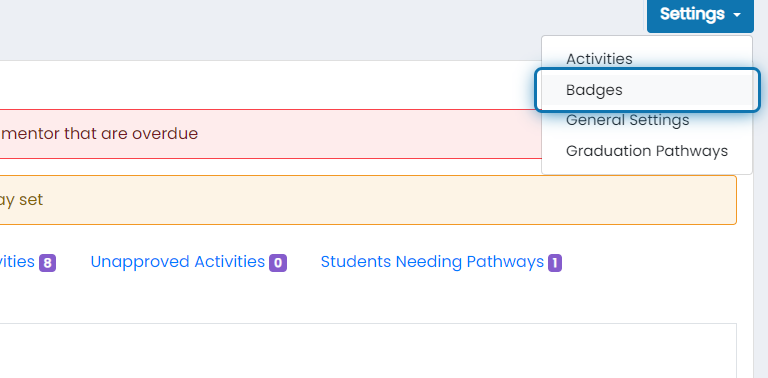Click the "ay set" warning text
This screenshot has width=768, height=378.
[x=22, y=200]
